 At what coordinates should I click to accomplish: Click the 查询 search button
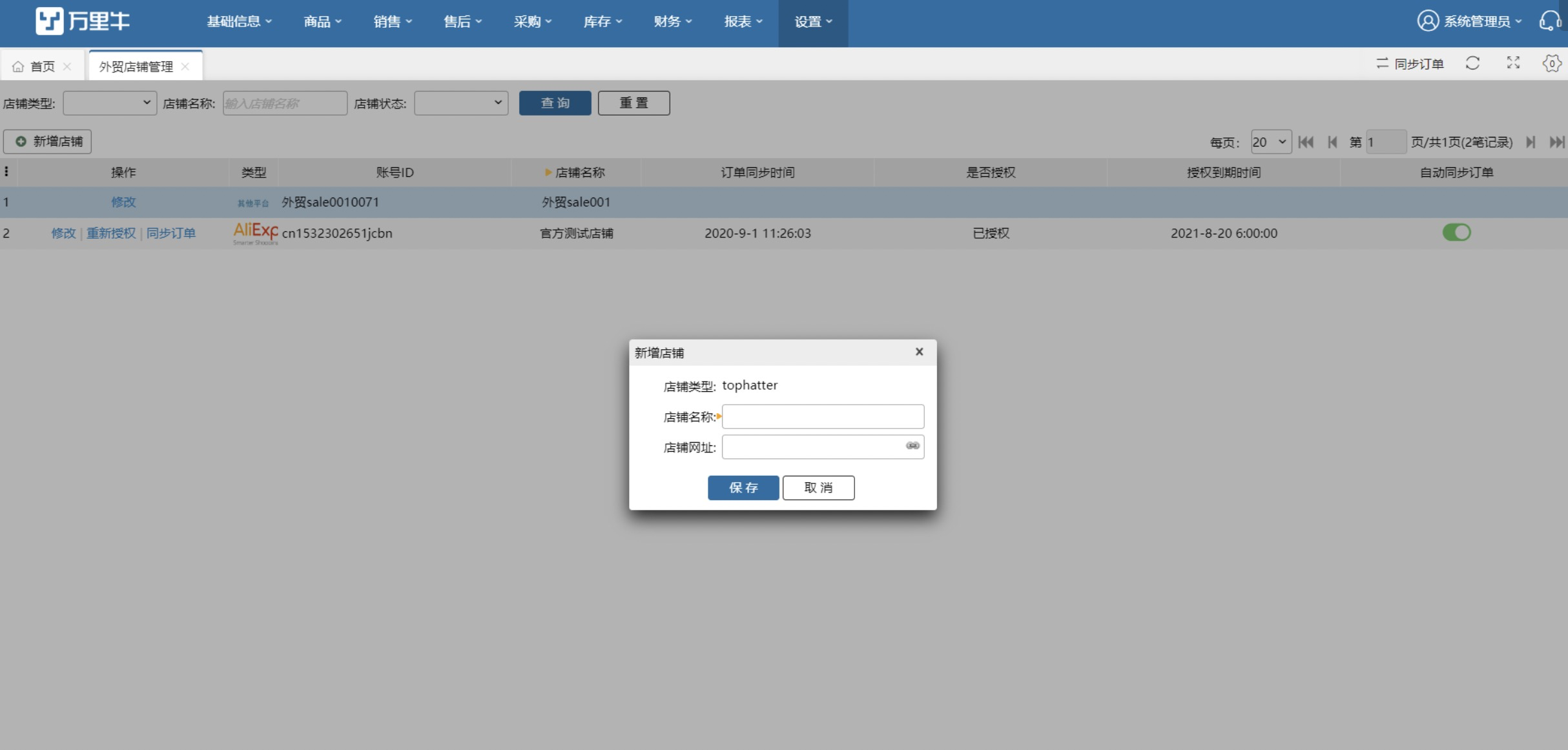(555, 103)
